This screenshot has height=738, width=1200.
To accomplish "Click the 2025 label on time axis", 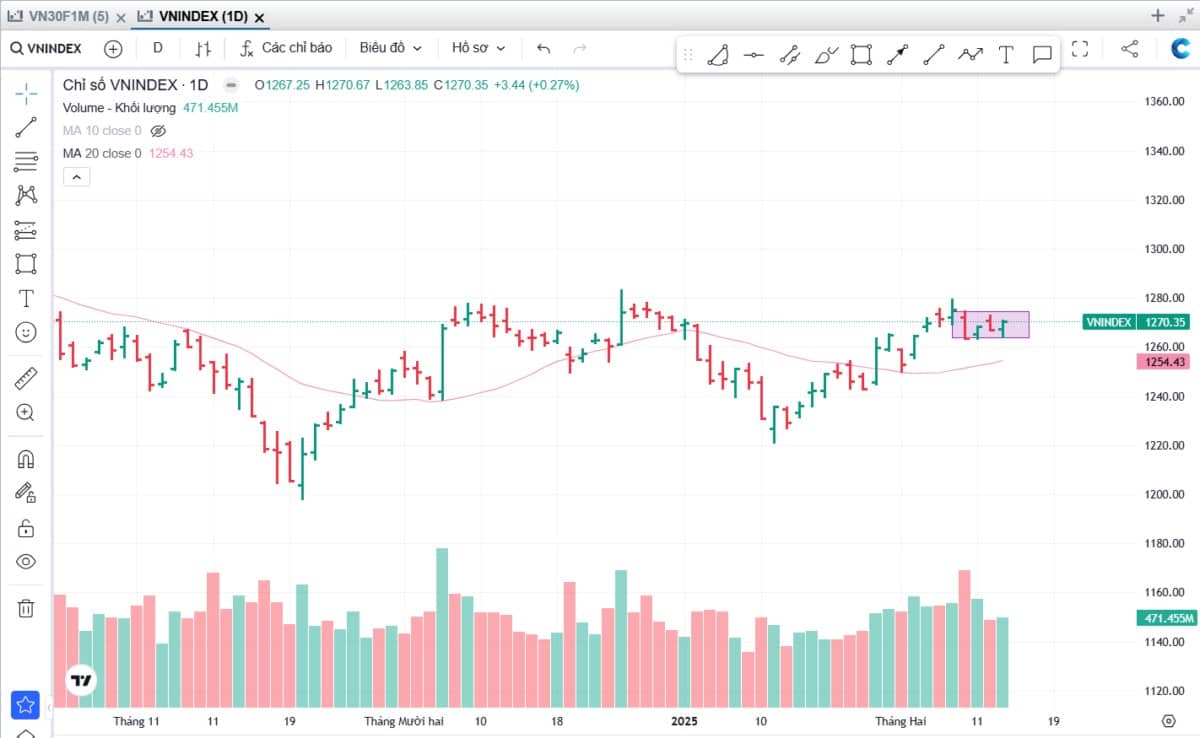I will 684,721.
